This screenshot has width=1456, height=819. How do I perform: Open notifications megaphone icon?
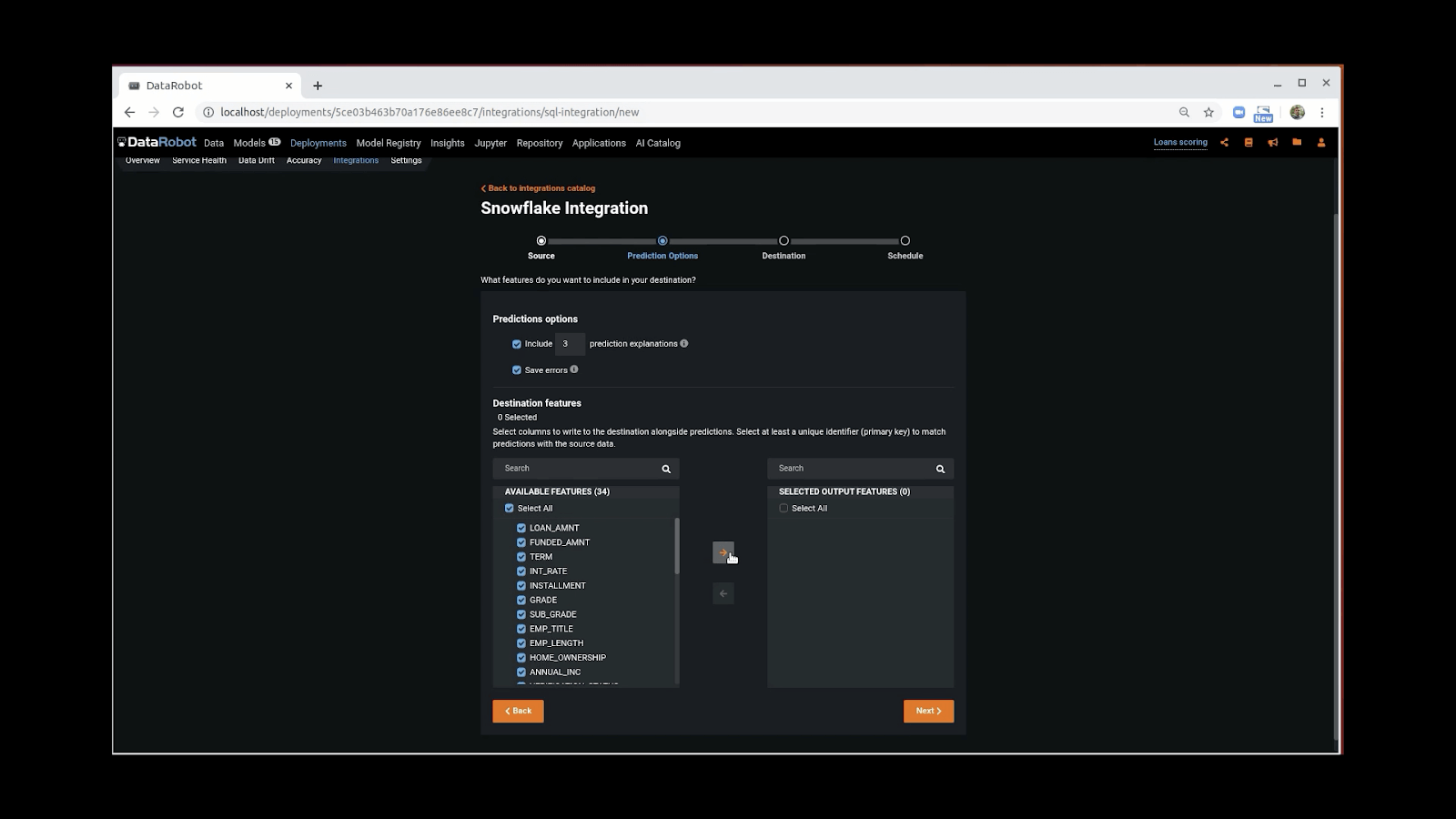click(x=1272, y=142)
